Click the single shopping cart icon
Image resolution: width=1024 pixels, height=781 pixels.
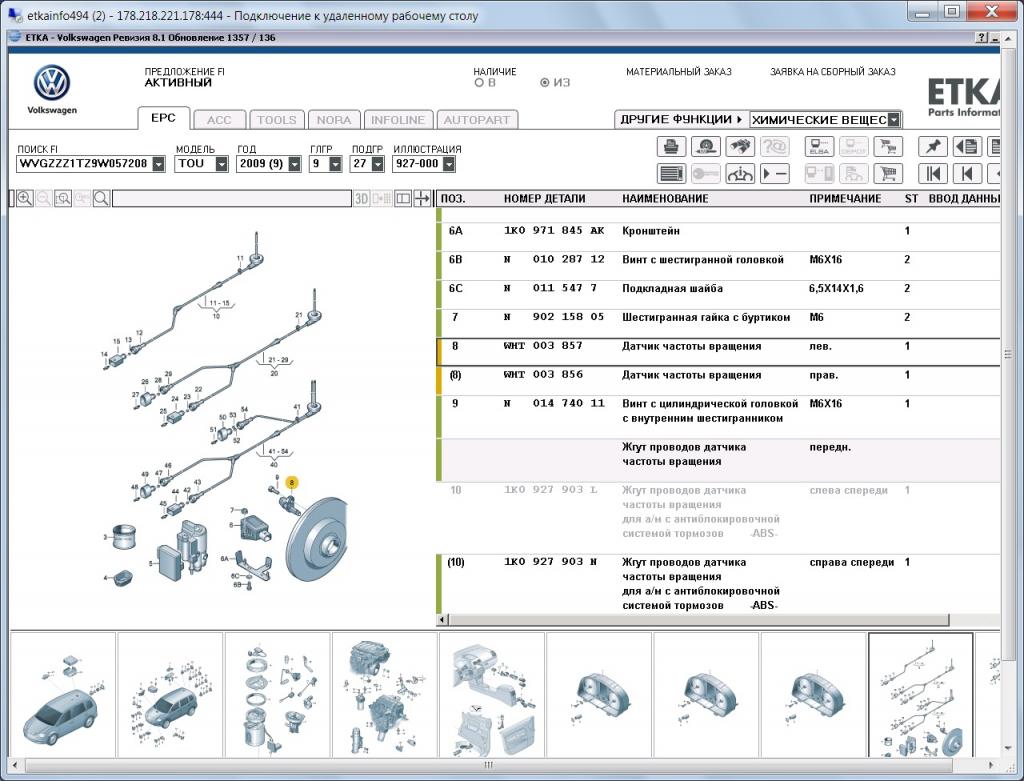point(888,173)
